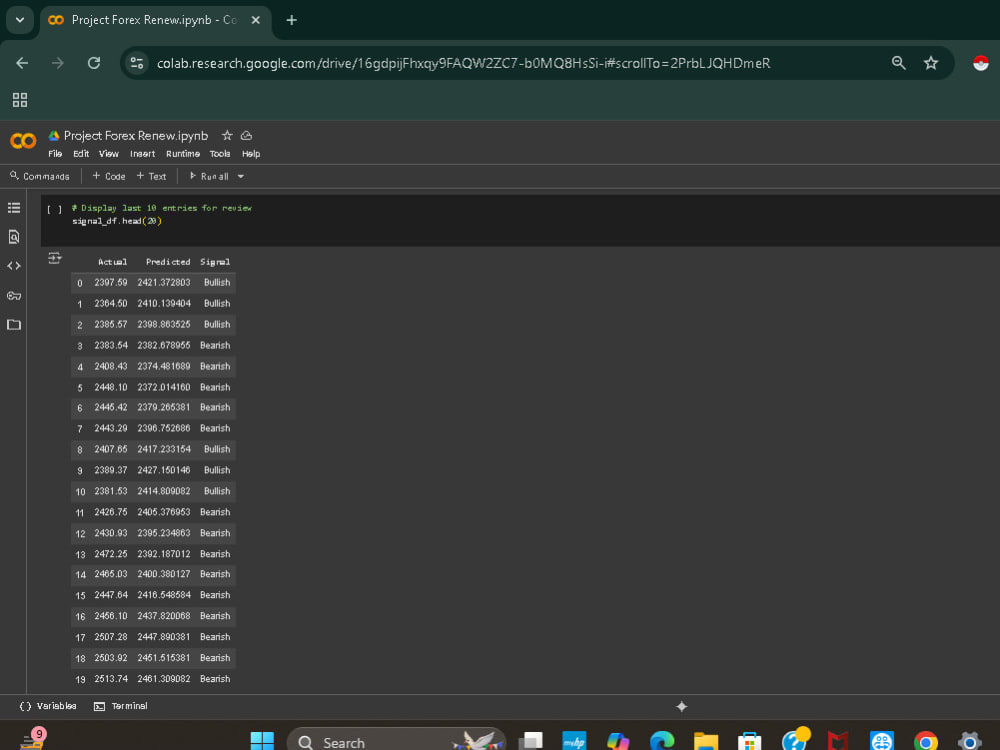The width and height of the screenshot is (1000, 750).
Task: Click the Gemini sparkle icon at bottom
Action: click(x=682, y=706)
